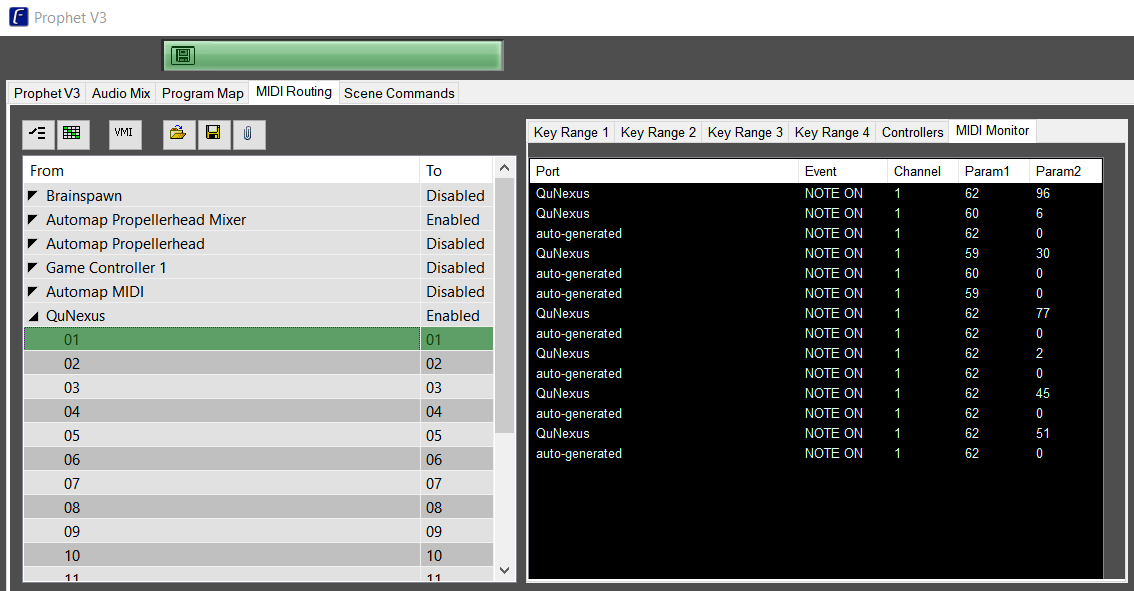Select monitor row with Param2 value 30
Screen dimensions: 1134x591
[816, 253]
